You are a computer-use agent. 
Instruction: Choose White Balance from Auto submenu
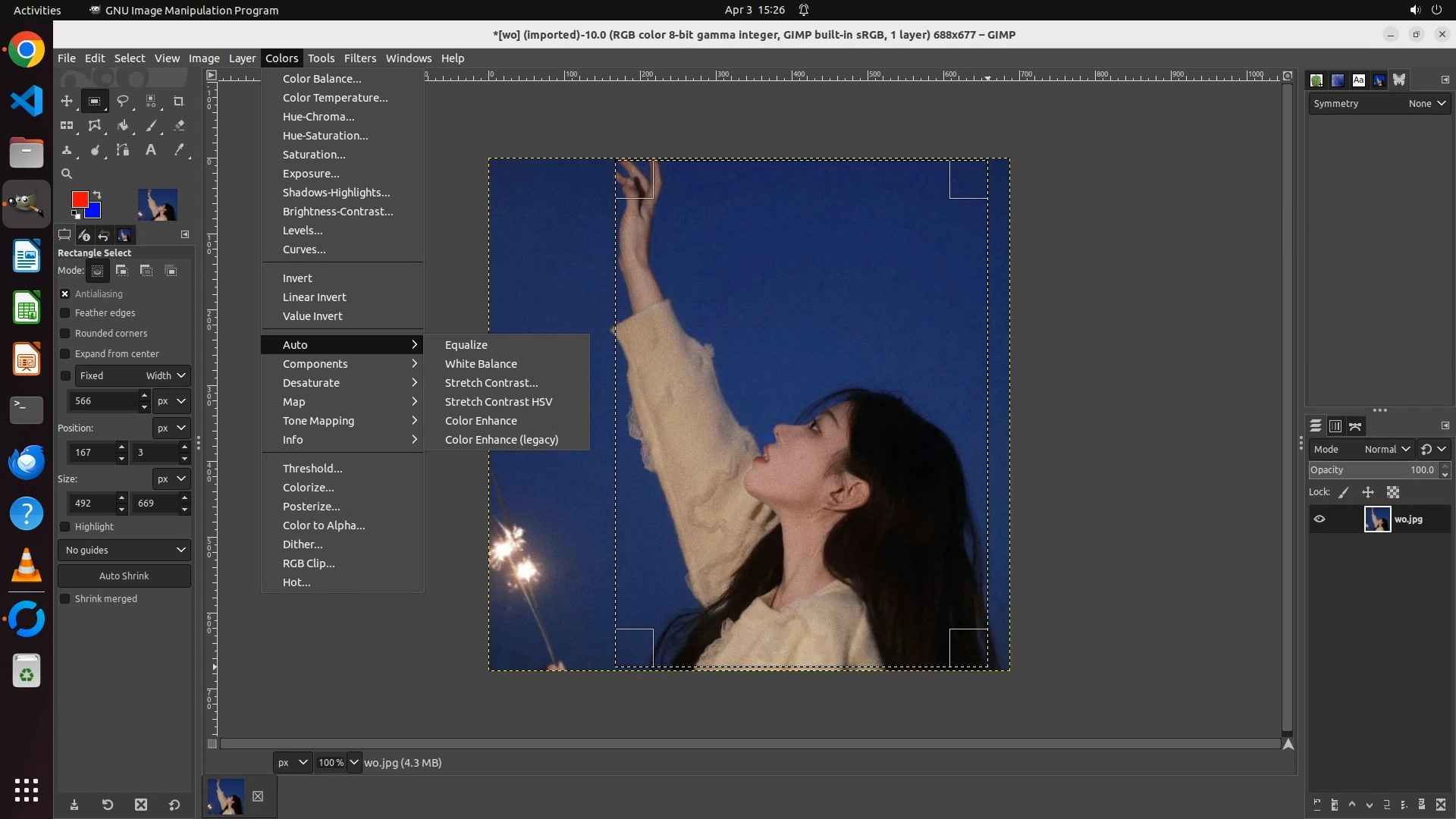(481, 364)
